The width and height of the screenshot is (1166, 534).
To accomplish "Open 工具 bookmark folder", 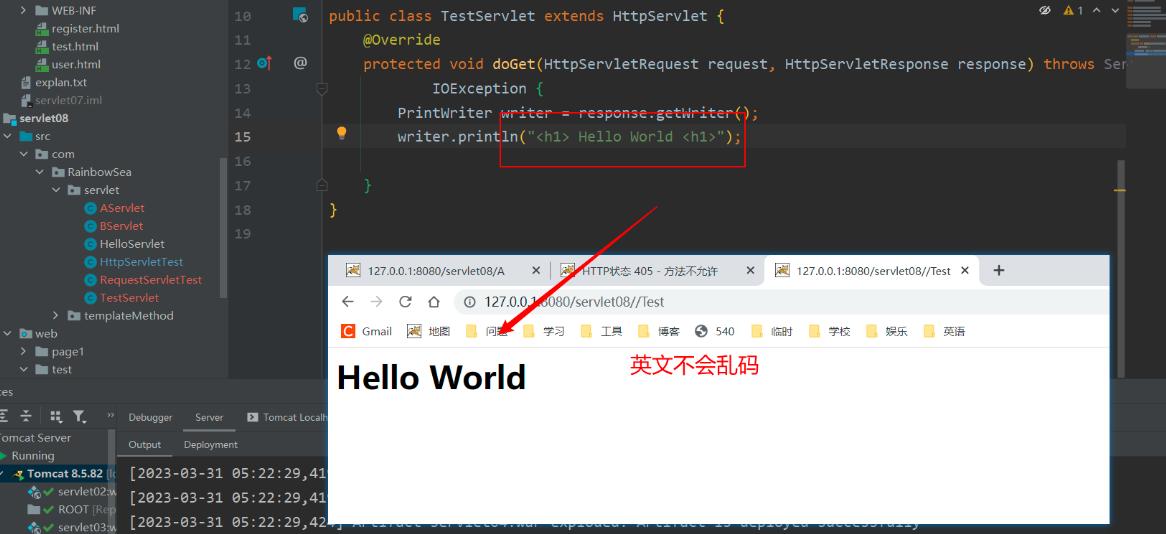I will tap(602, 331).
